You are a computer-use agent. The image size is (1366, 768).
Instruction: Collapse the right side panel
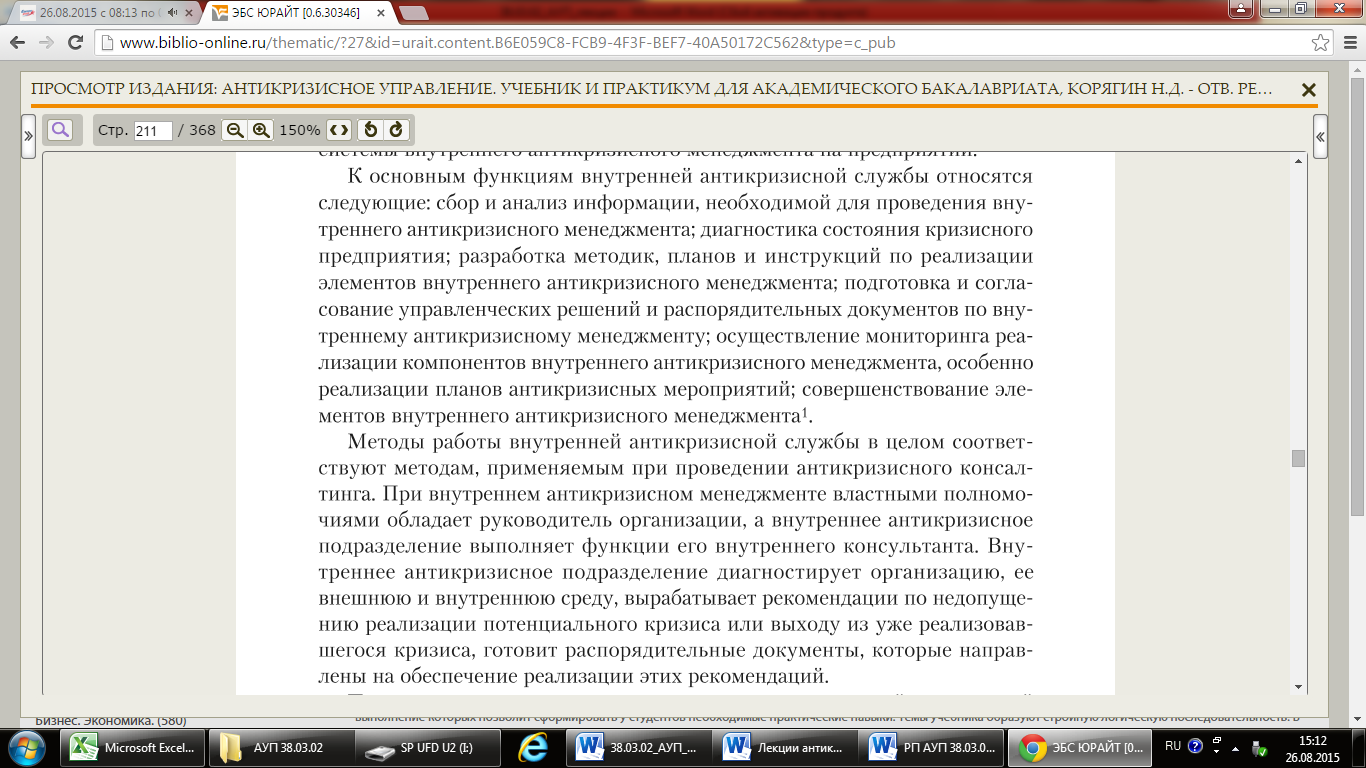point(1321,137)
